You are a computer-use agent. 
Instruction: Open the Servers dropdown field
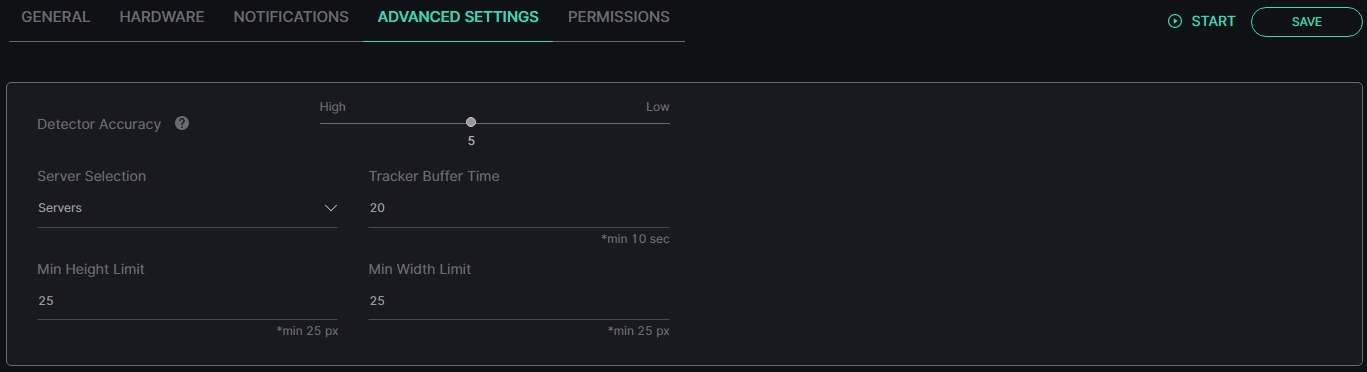187,208
